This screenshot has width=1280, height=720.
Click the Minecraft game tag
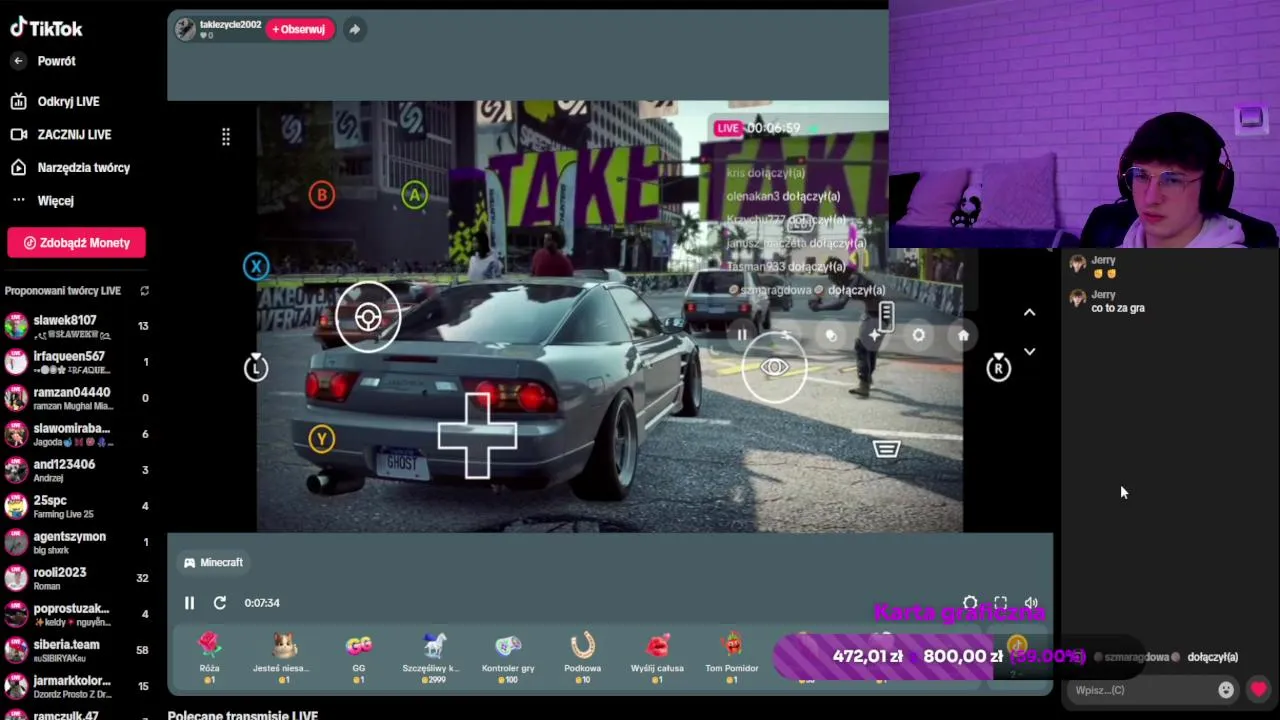click(x=213, y=563)
